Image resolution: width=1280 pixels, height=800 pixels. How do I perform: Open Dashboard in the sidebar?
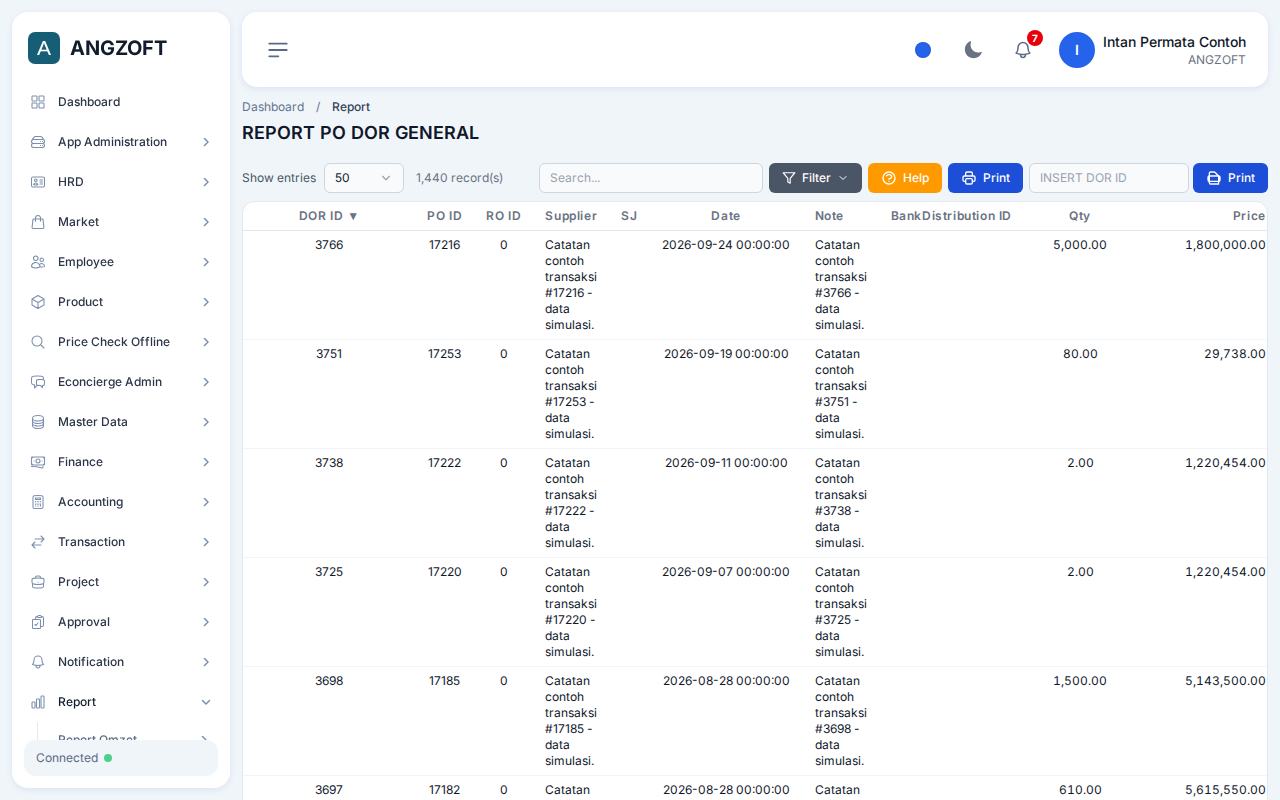121,102
